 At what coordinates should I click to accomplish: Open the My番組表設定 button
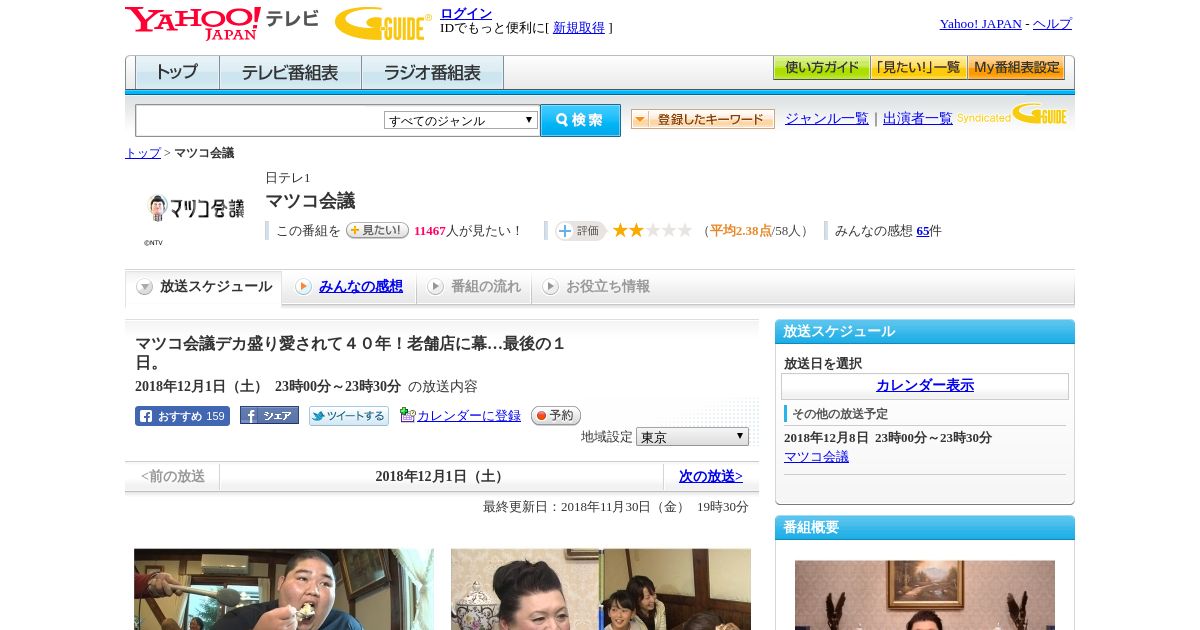pyautogui.click(x=1016, y=68)
